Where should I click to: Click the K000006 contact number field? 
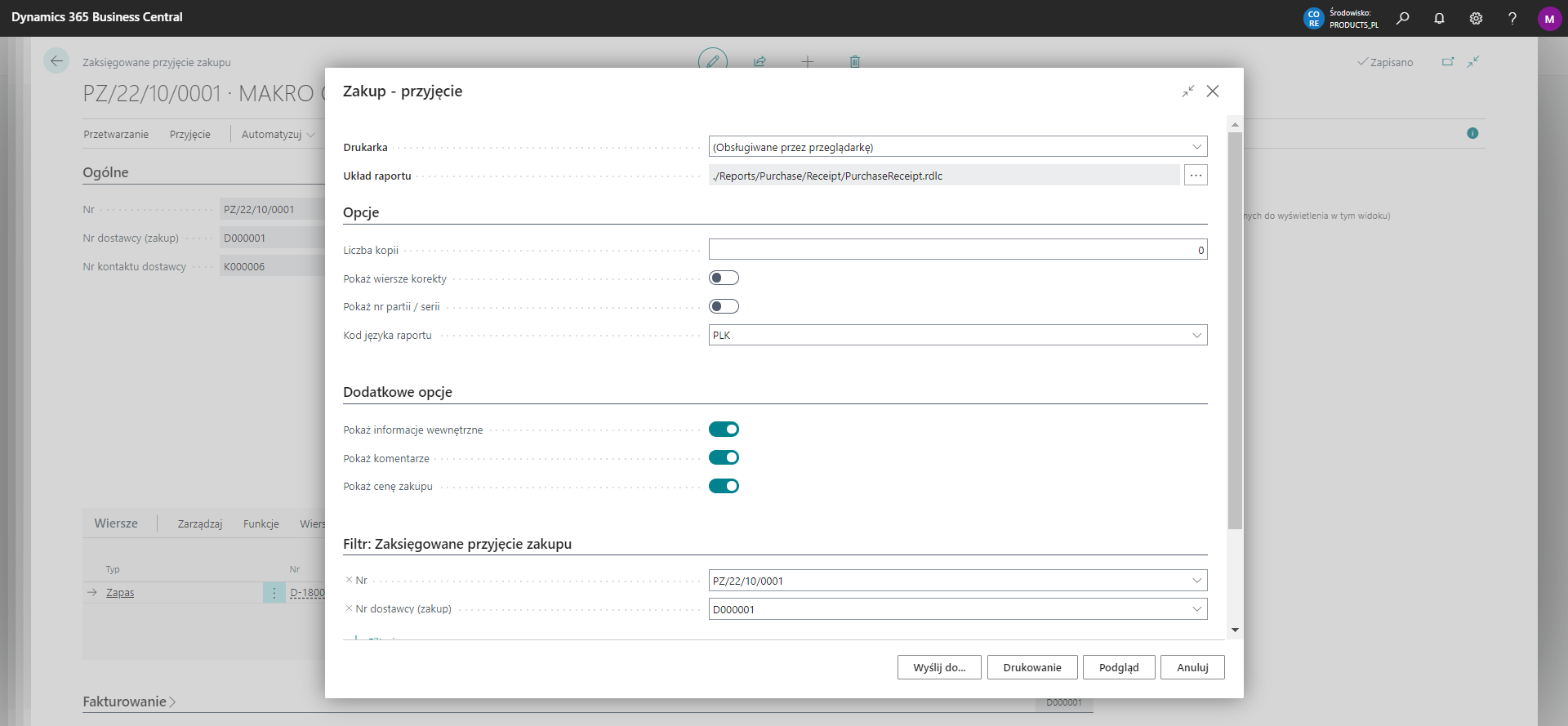273,266
